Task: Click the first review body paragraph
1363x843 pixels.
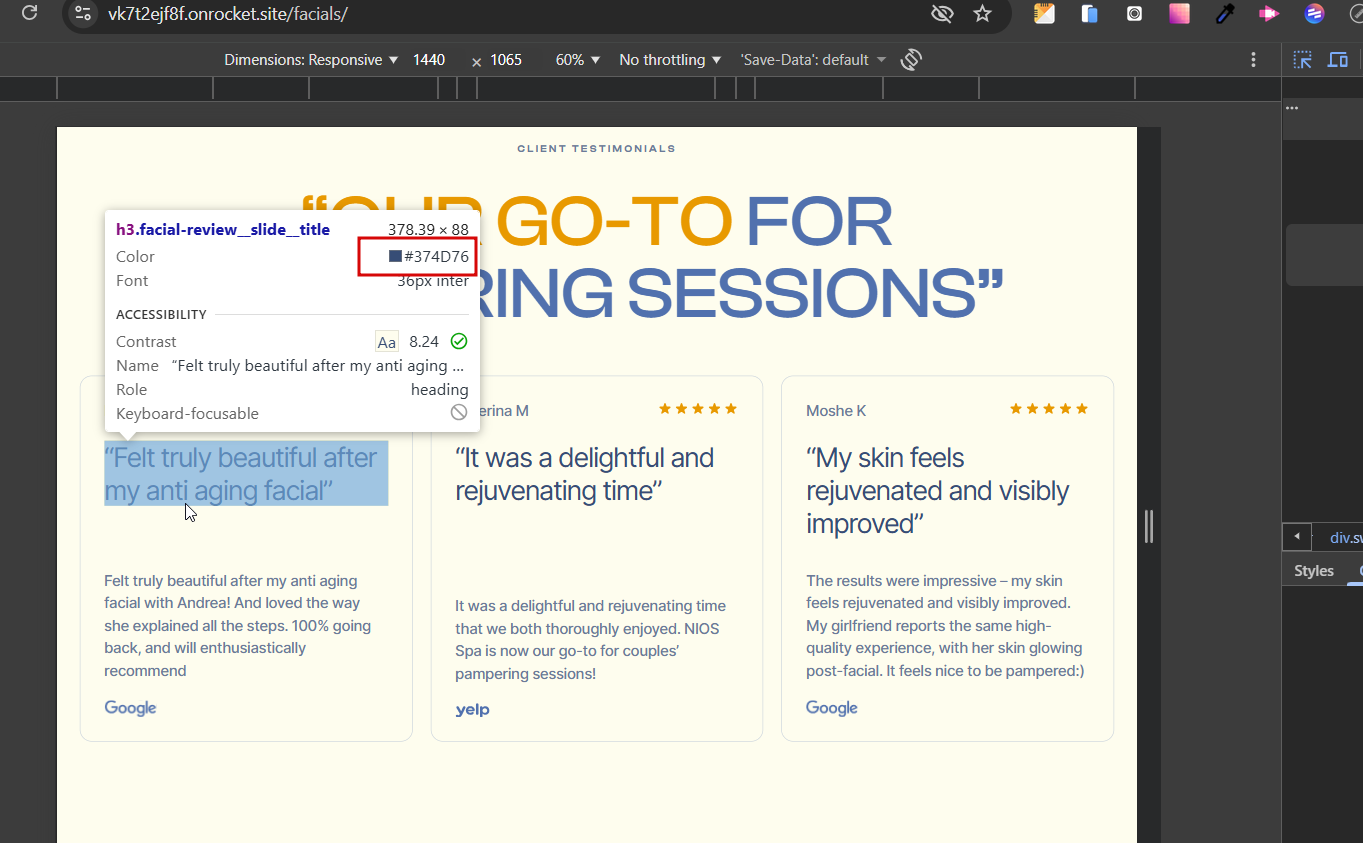Action: point(238,626)
